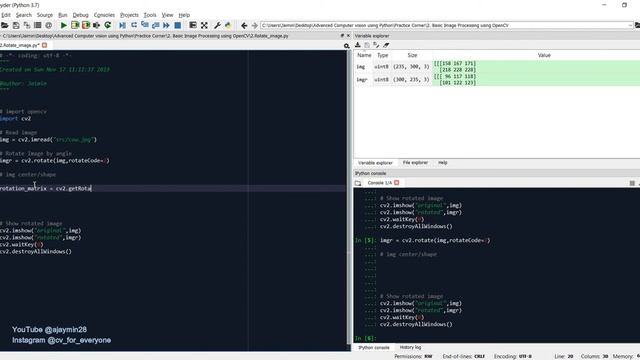Open file using the folder toolbar icon
Screen dimensions: 640x360
click(4, 25)
